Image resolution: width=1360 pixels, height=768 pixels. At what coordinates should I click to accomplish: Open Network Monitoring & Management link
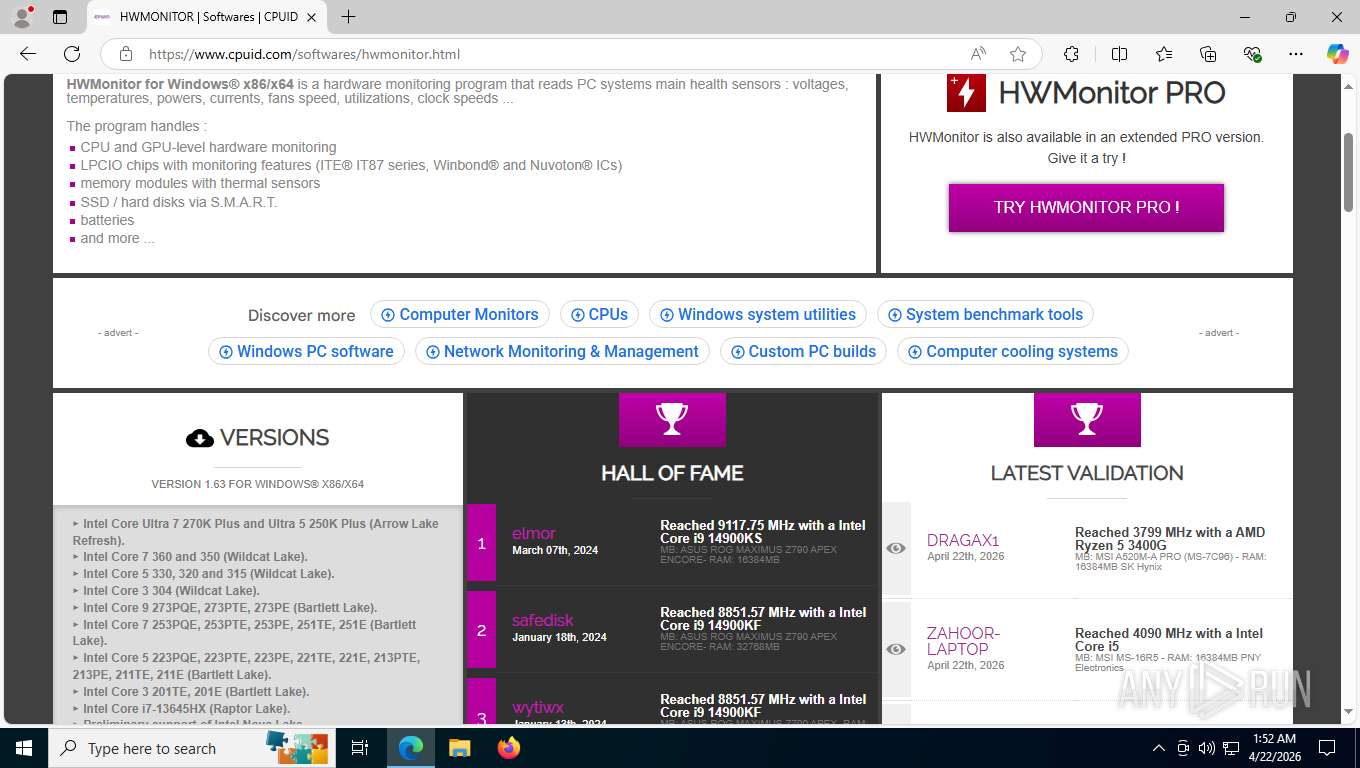[562, 351]
